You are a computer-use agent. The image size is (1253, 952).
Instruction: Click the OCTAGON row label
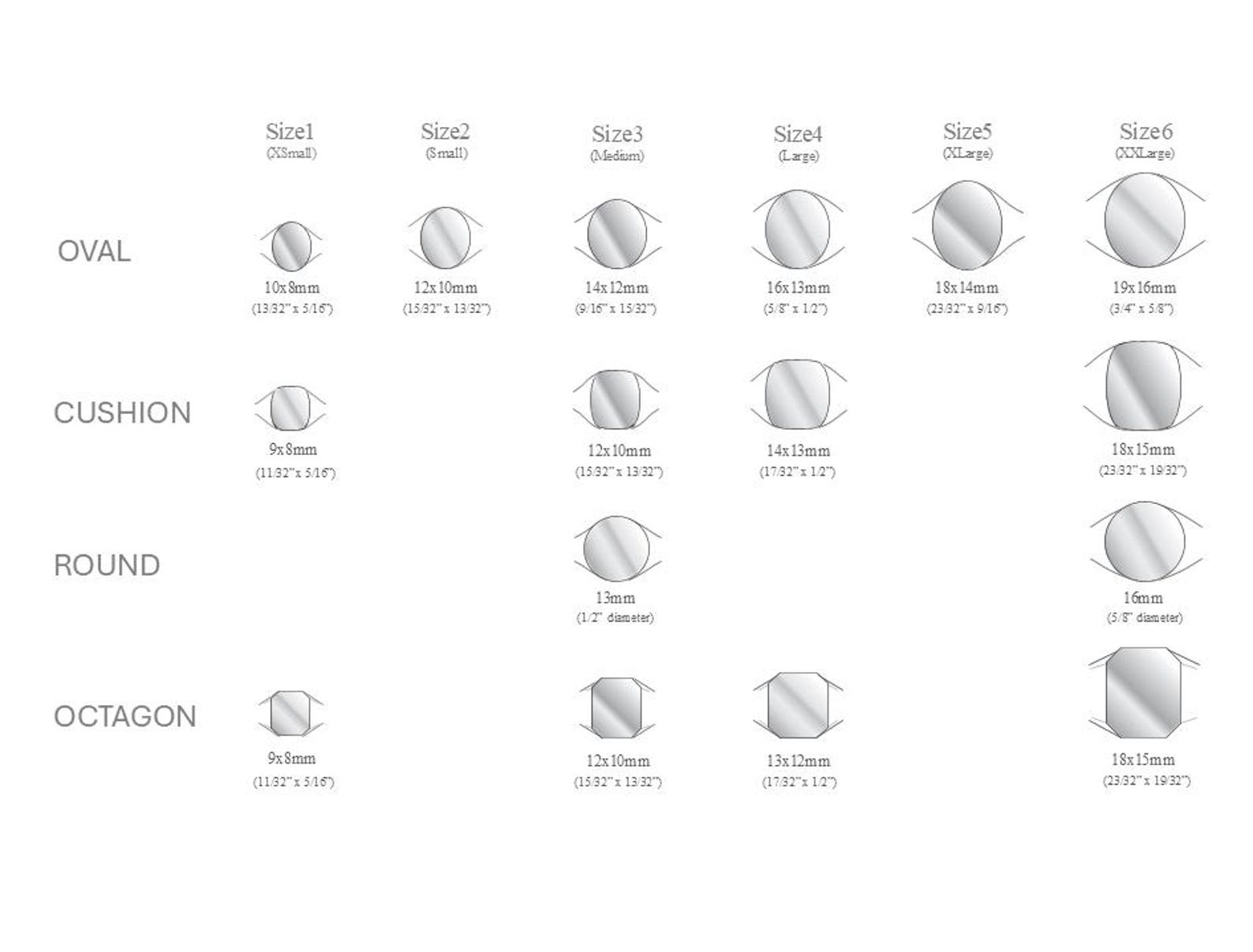[125, 716]
